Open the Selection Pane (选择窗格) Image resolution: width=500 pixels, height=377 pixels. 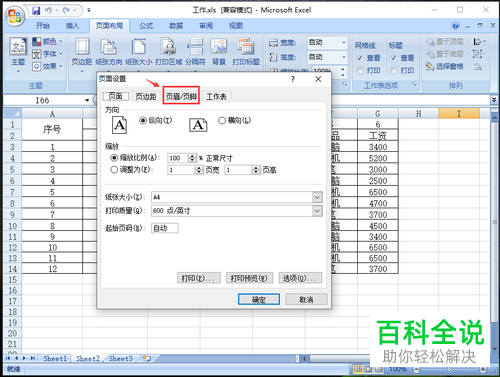click(x=445, y=66)
